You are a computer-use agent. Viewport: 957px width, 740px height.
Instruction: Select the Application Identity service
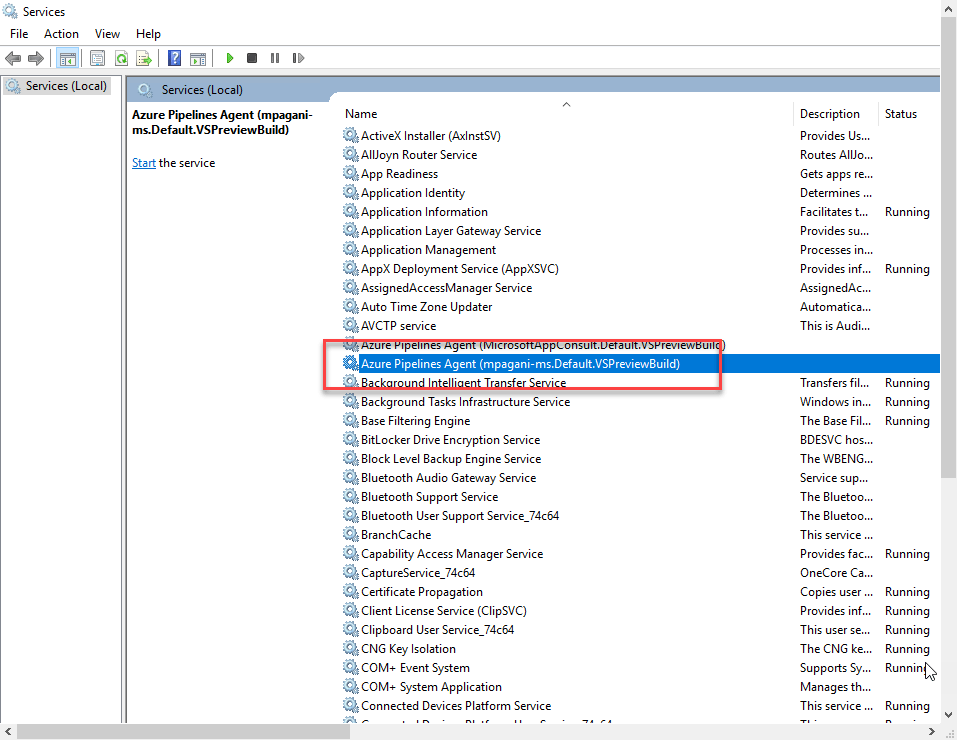point(413,193)
